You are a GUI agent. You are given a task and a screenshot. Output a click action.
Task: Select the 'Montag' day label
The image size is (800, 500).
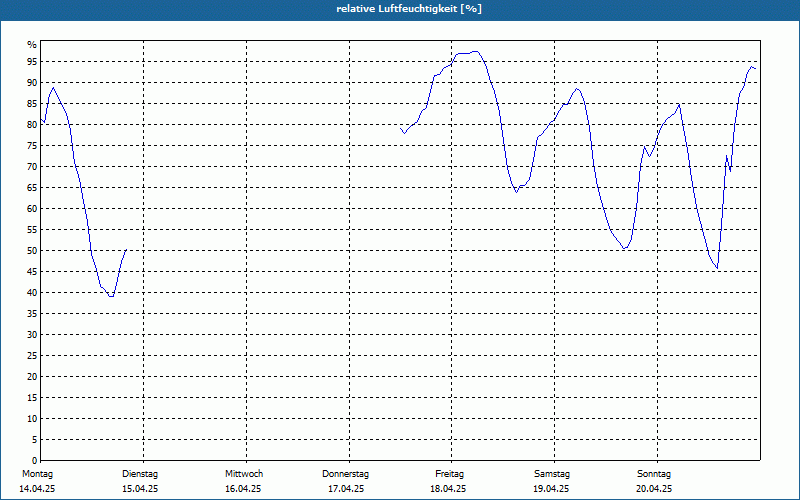tap(37, 474)
